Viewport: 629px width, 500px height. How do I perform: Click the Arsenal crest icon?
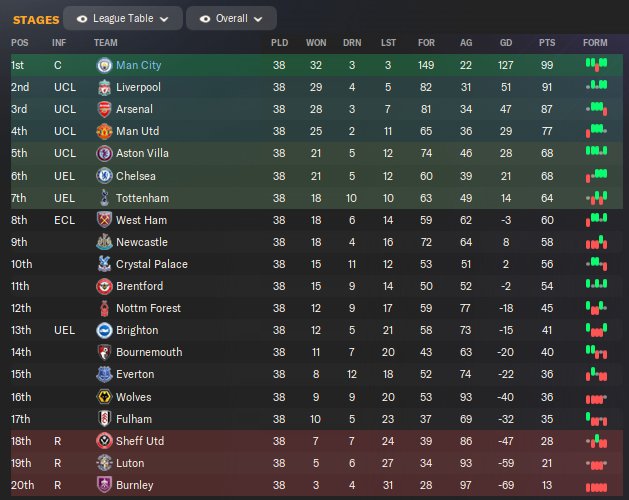click(104, 109)
